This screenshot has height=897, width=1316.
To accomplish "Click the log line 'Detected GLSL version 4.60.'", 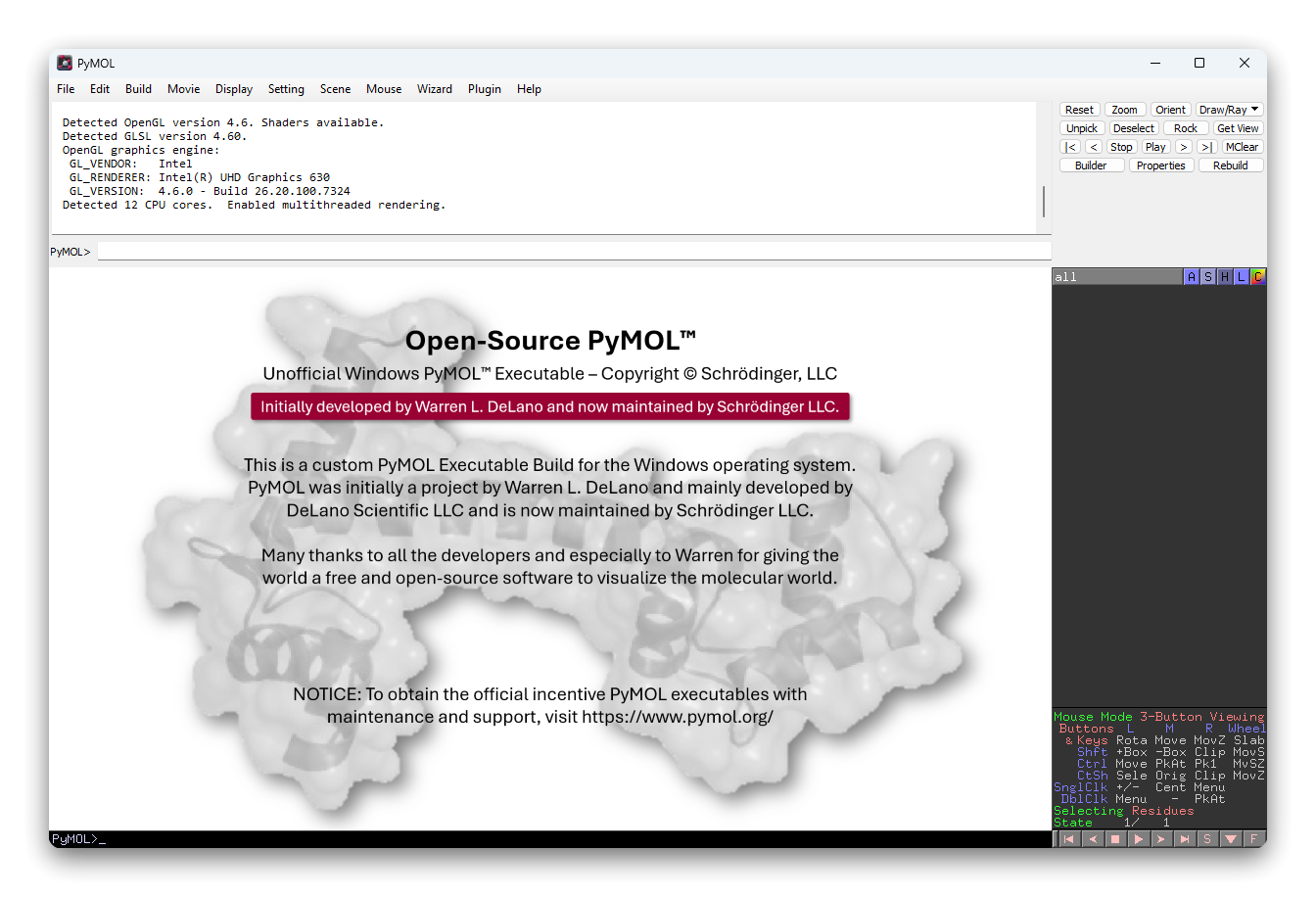I will (x=155, y=136).
